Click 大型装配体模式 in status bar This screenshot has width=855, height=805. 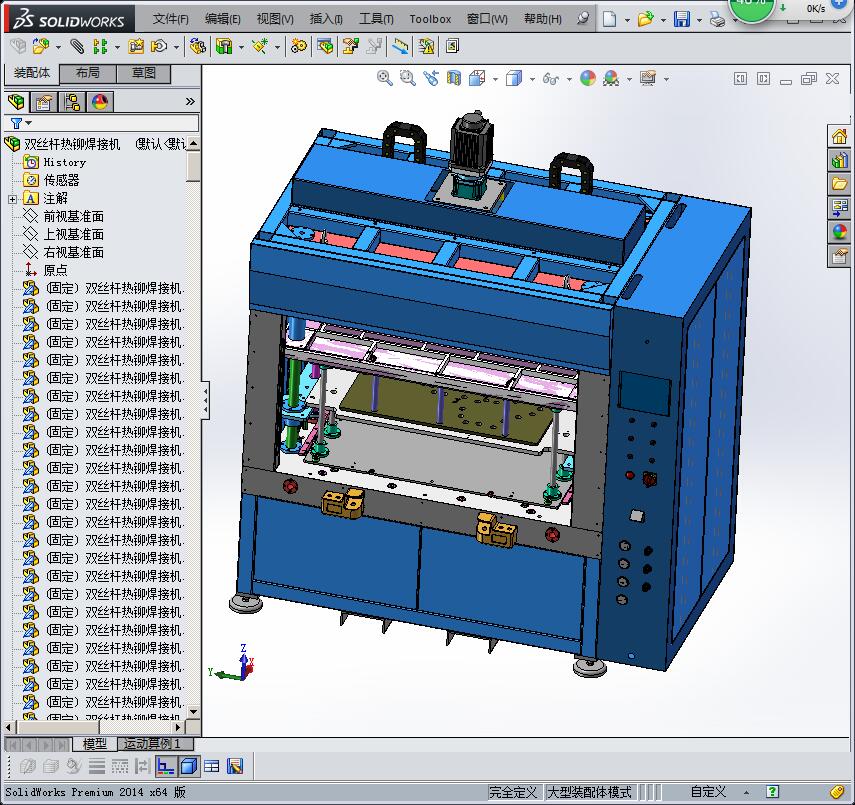coord(589,792)
